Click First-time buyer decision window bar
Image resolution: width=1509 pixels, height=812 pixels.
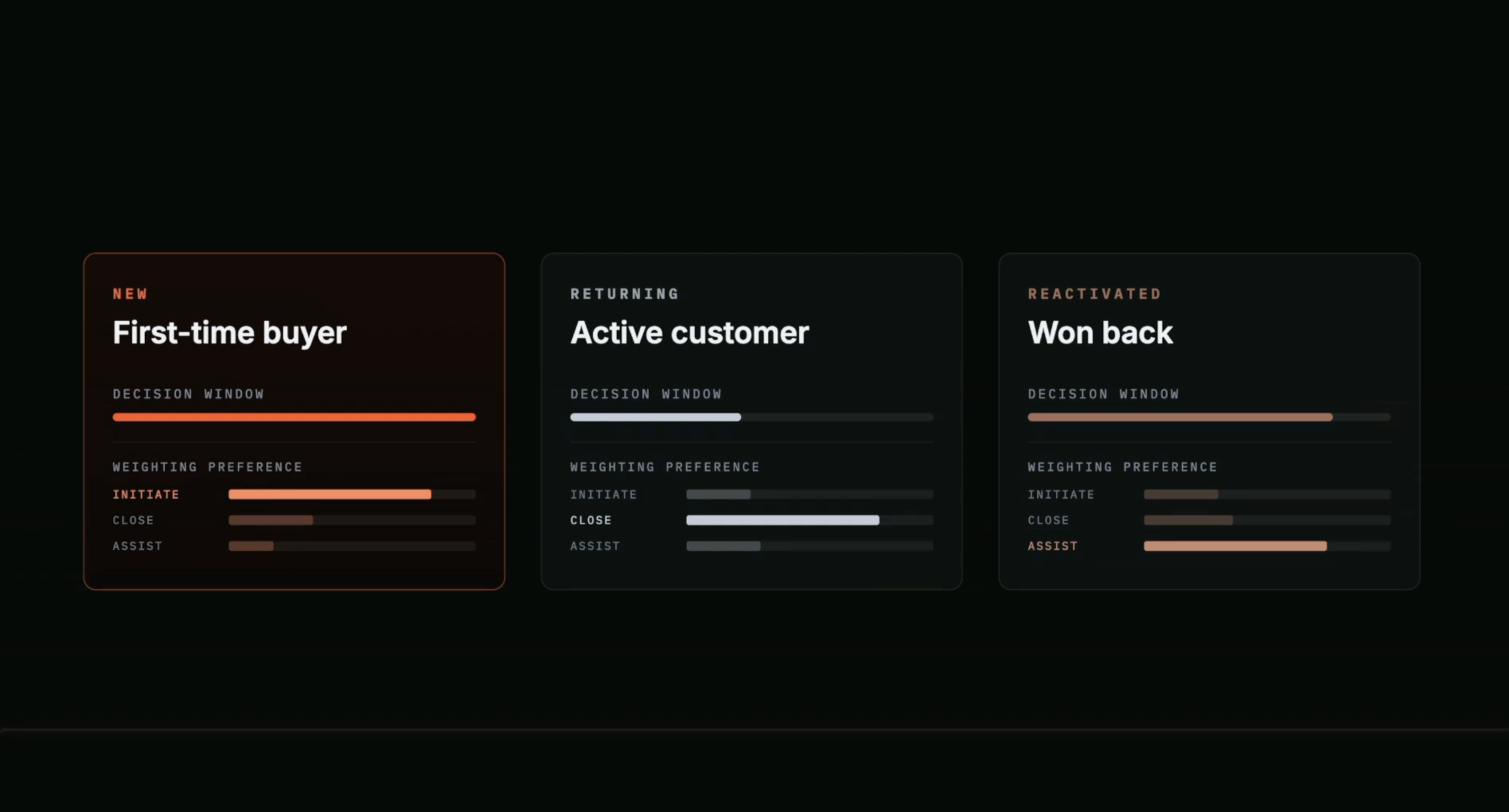tap(294, 418)
